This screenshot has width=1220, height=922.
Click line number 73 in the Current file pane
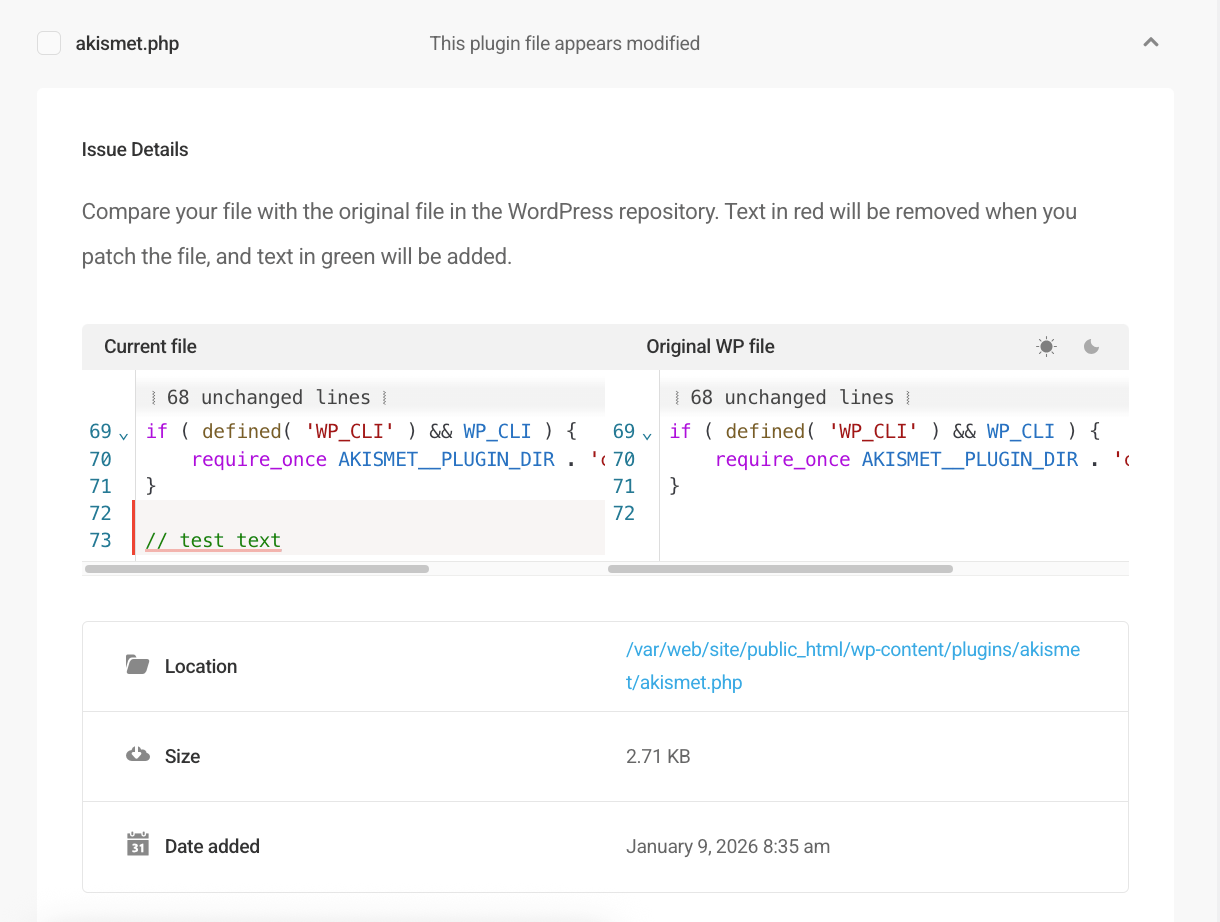click(x=100, y=540)
